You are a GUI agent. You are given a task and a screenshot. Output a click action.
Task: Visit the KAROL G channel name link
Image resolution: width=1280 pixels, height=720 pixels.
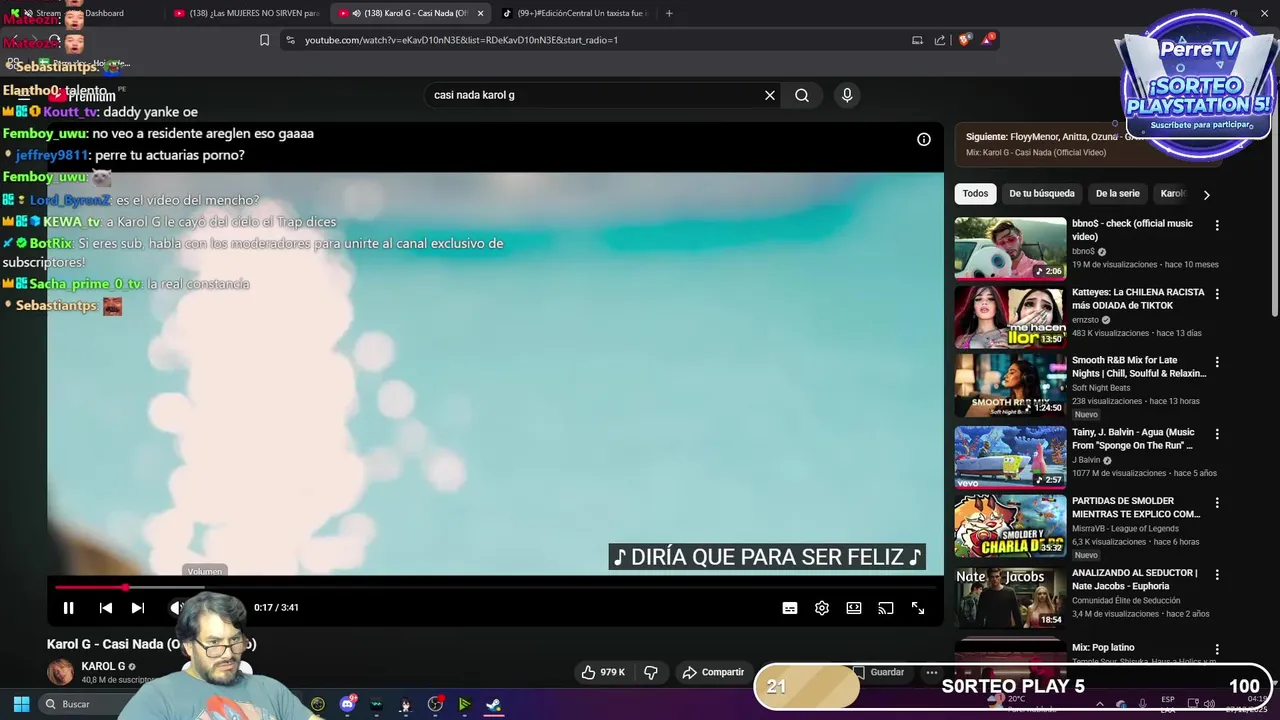pos(103,666)
